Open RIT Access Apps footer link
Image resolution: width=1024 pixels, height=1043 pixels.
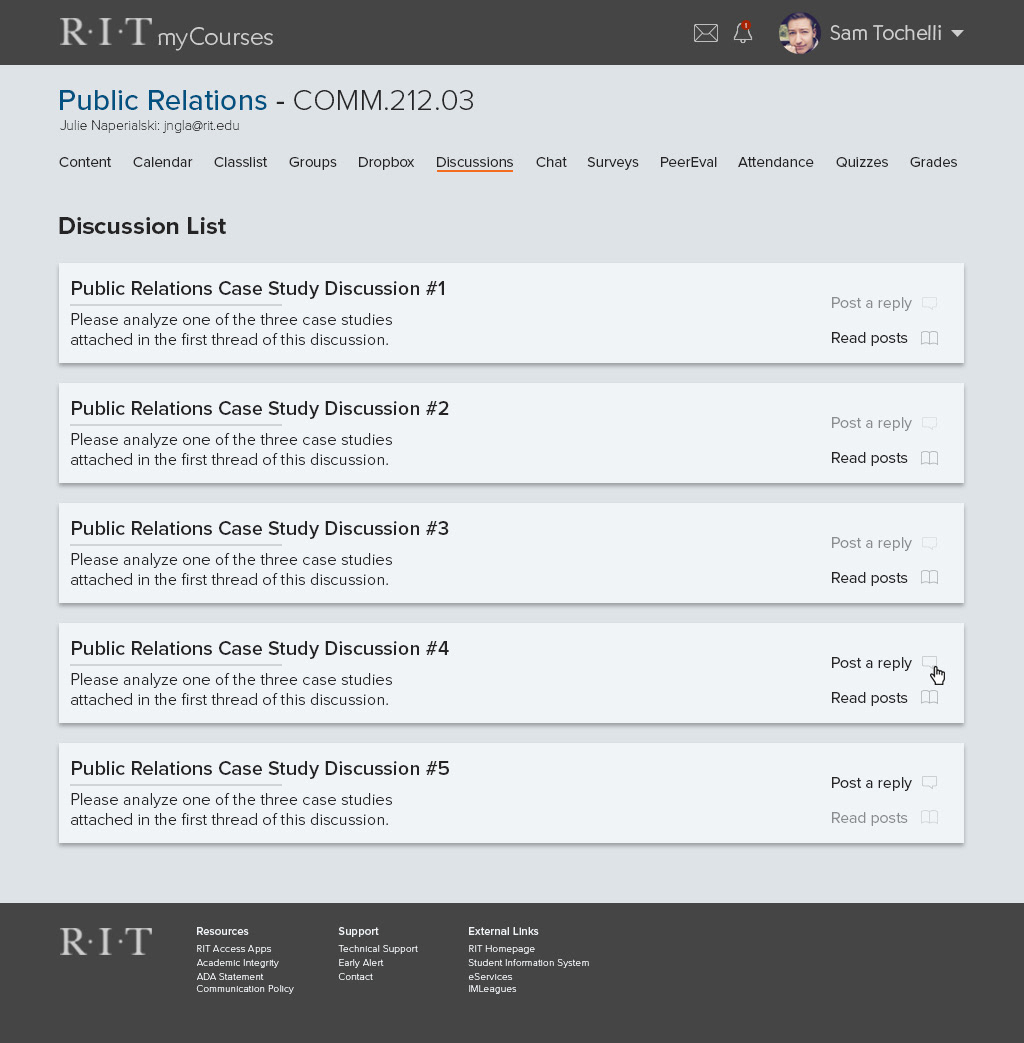pos(234,949)
